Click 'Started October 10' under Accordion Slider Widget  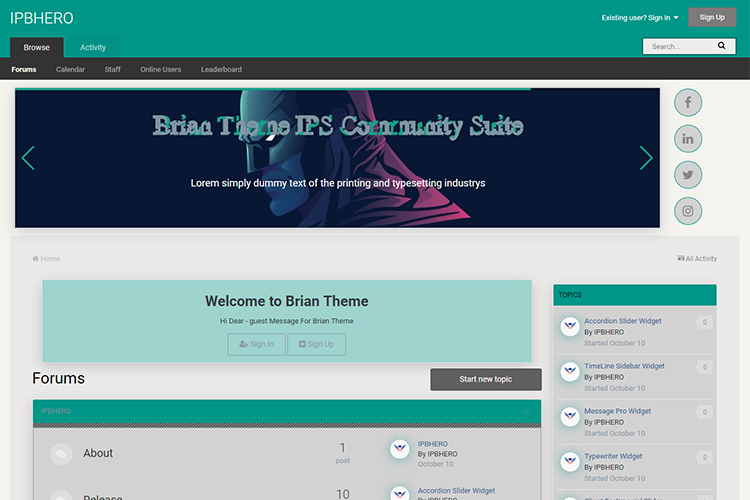point(615,343)
